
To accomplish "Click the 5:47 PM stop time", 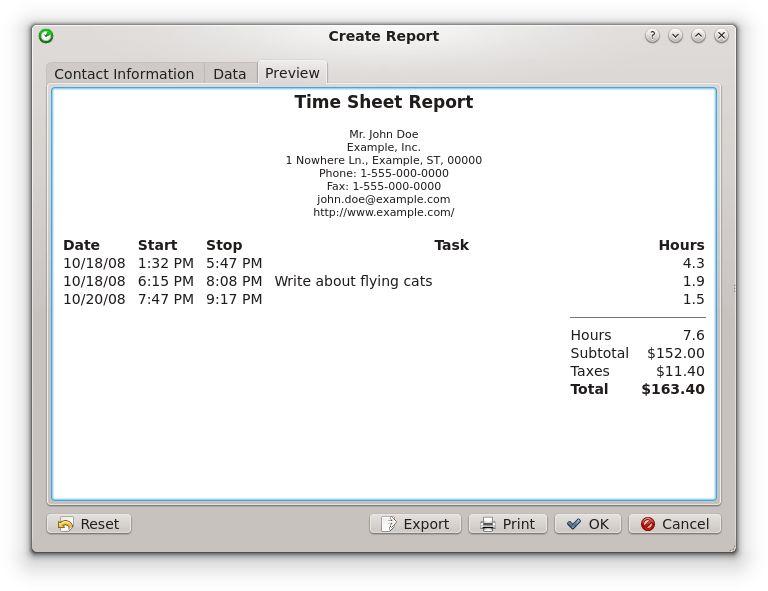I will [234, 263].
